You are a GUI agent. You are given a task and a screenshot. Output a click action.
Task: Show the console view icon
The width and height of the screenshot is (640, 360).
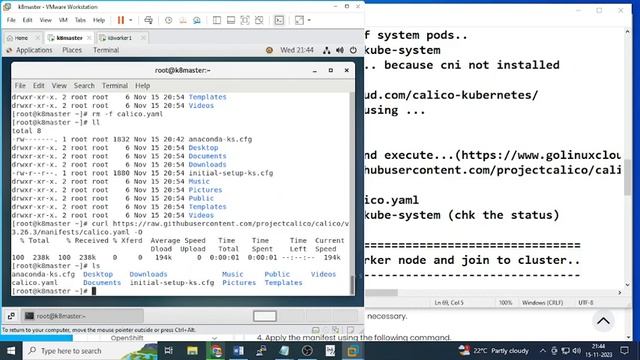pos(279,20)
